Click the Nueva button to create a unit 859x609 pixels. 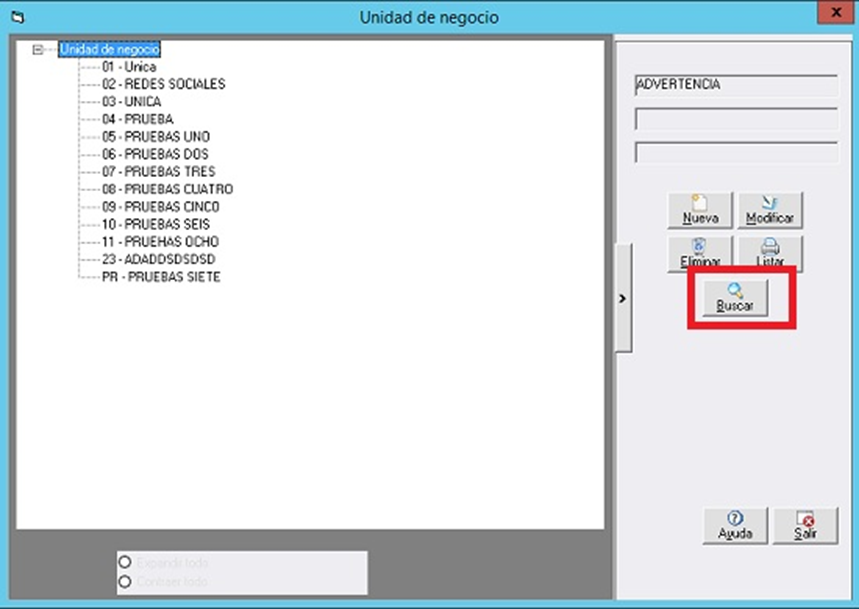(700, 211)
